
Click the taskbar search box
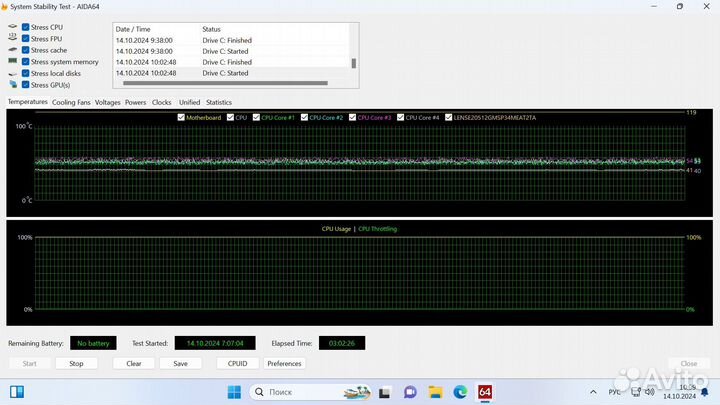pos(310,392)
